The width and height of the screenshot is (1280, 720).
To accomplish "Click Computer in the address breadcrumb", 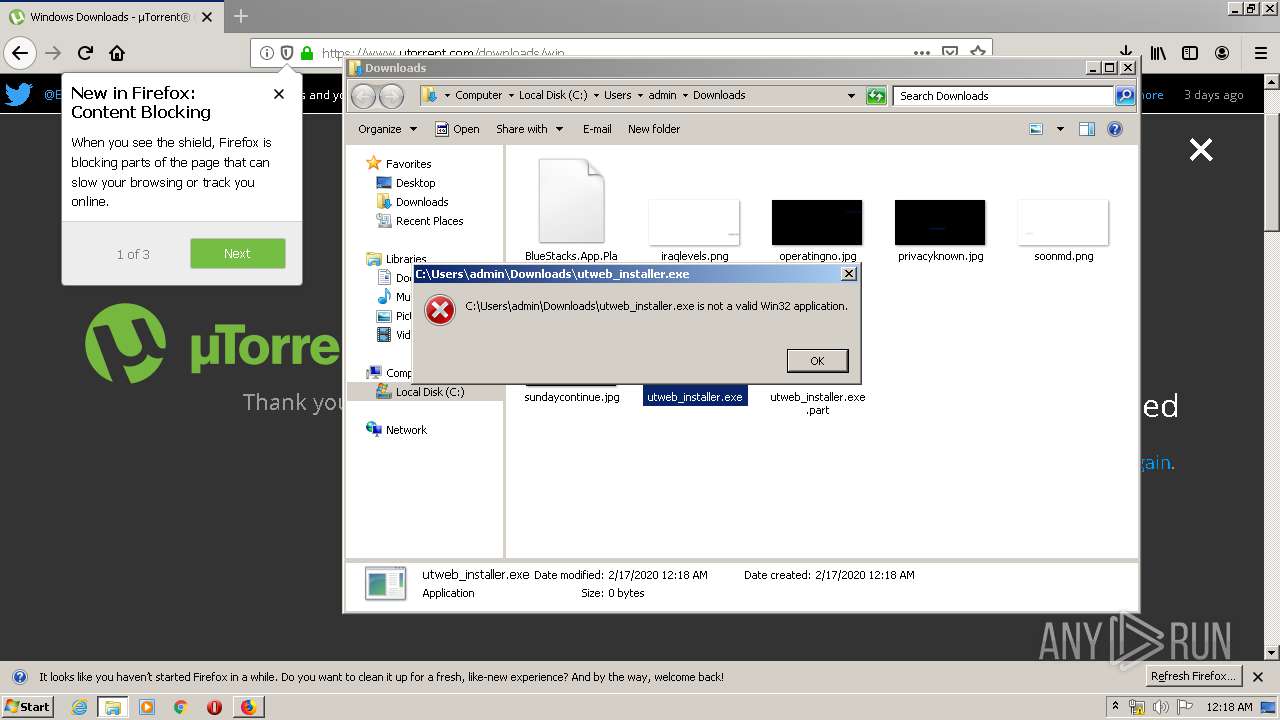I will pyautogui.click(x=478, y=95).
